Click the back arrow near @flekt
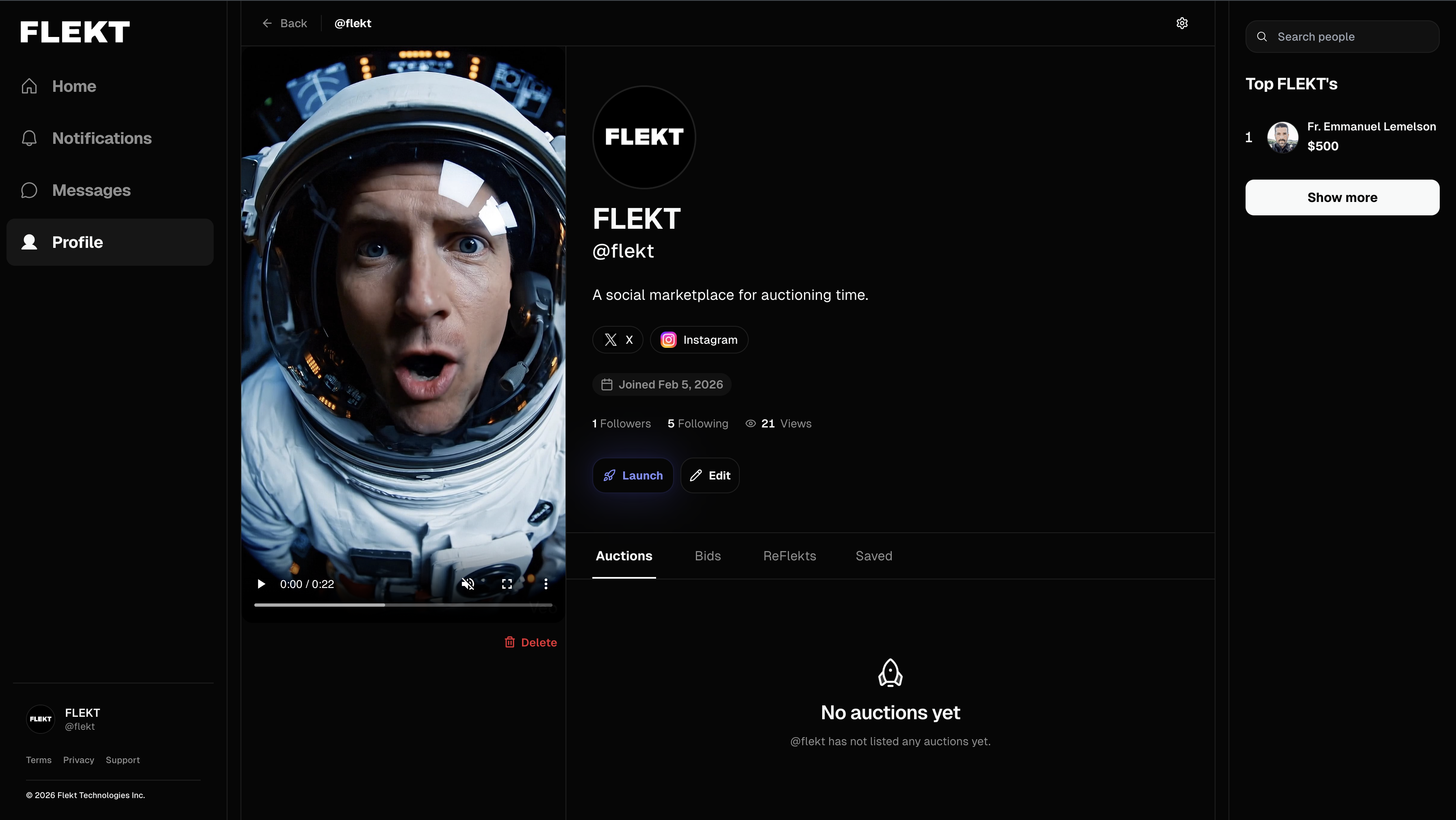Screen dimensions: 1456x820 [267, 23]
